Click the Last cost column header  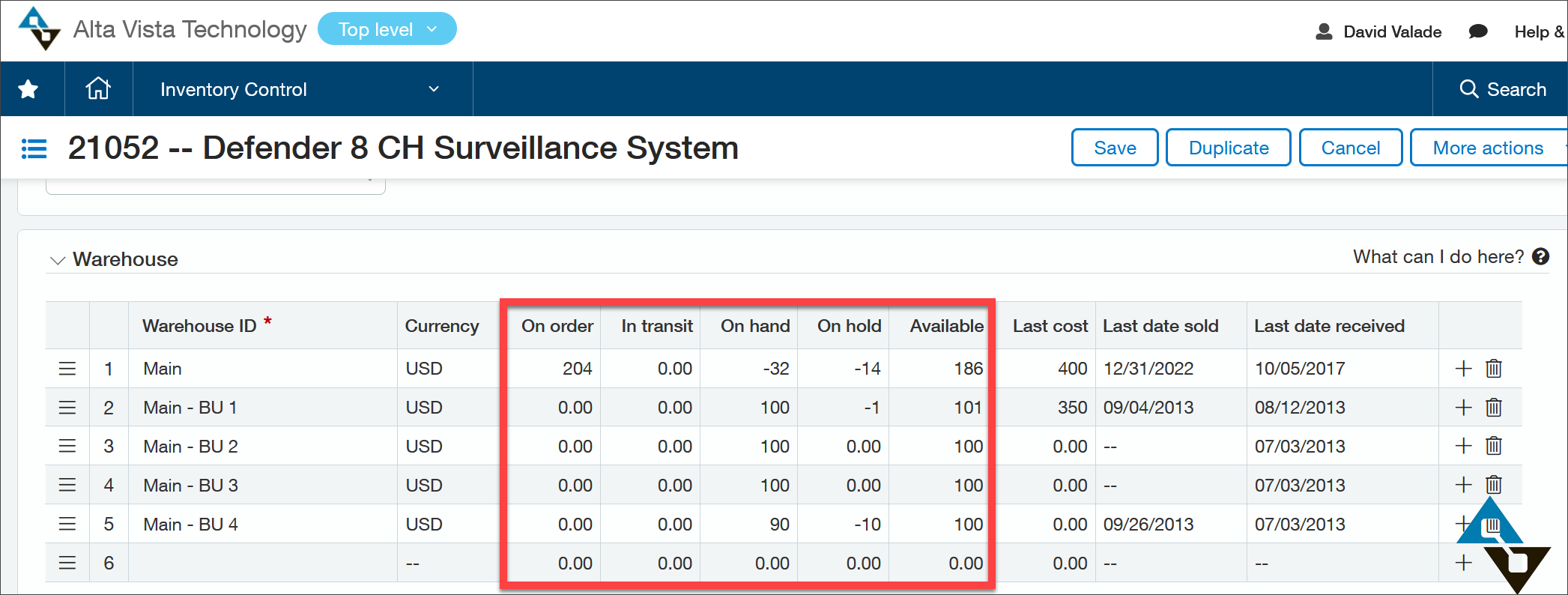tap(1050, 326)
